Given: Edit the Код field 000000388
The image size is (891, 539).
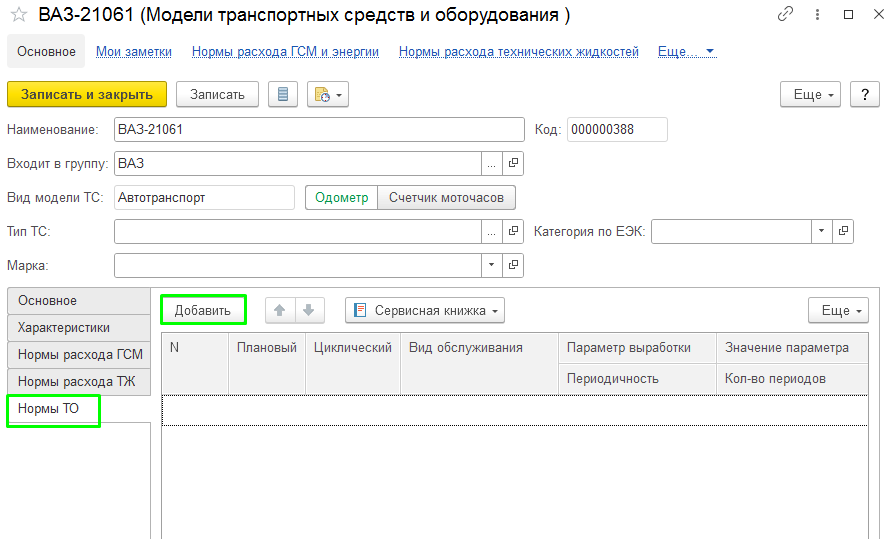Looking at the screenshot, I should [x=617, y=129].
